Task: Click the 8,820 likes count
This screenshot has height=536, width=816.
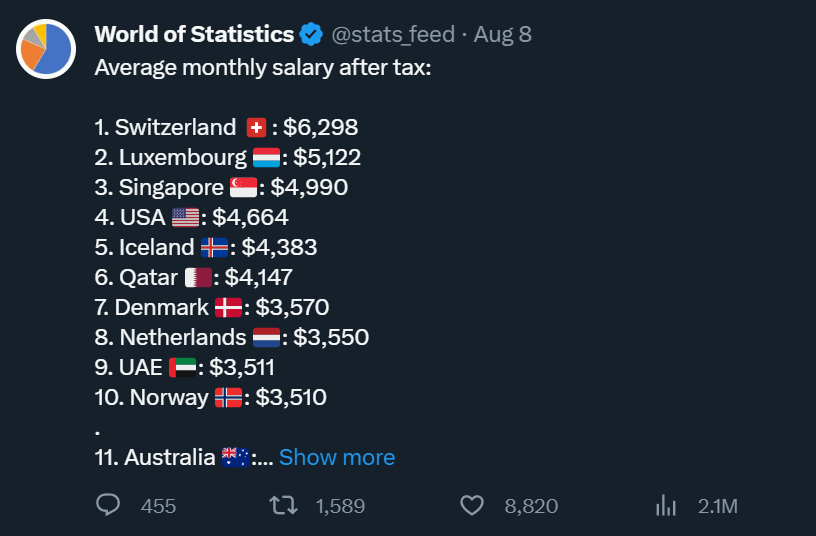Action: click(531, 506)
